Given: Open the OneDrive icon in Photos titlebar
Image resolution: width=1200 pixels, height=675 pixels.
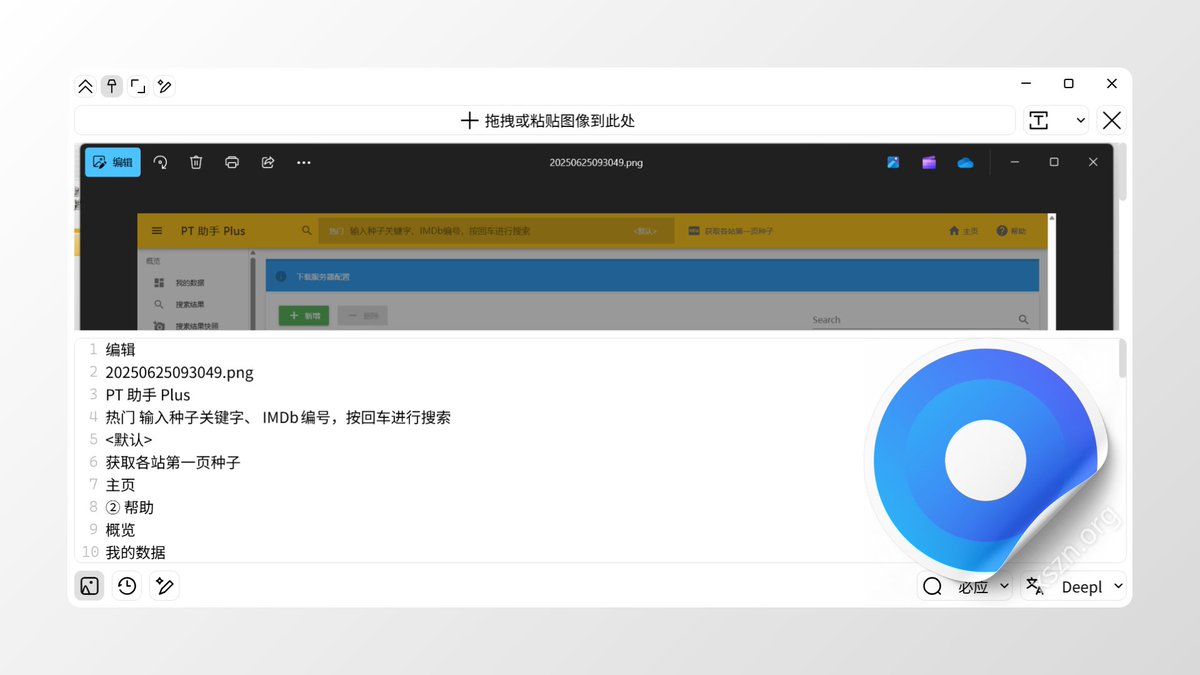Looking at the screenshot, I should coord(964,161).
